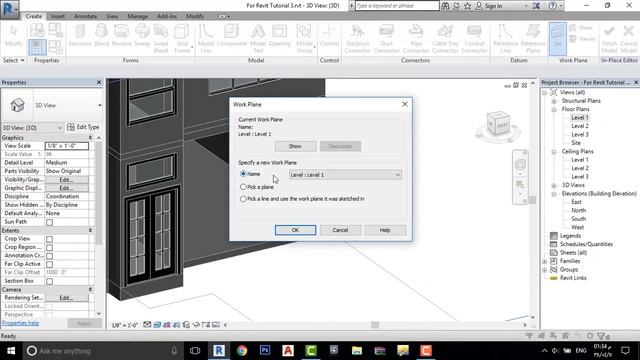Toggle the Crop Region Visible checkbox
The image size is (640, 360).
coord(49,247)
